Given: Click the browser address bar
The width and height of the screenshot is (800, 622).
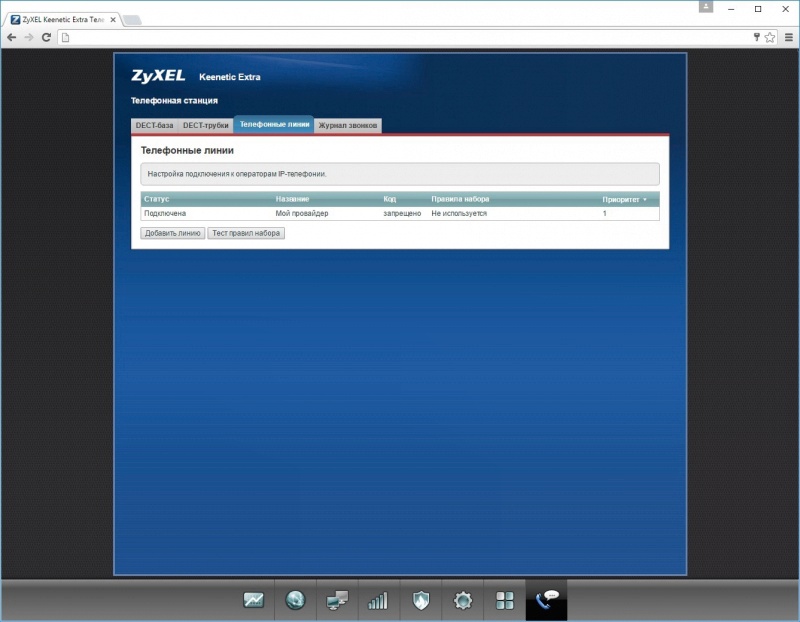Looking at the screenshot, I should (400, 37).
